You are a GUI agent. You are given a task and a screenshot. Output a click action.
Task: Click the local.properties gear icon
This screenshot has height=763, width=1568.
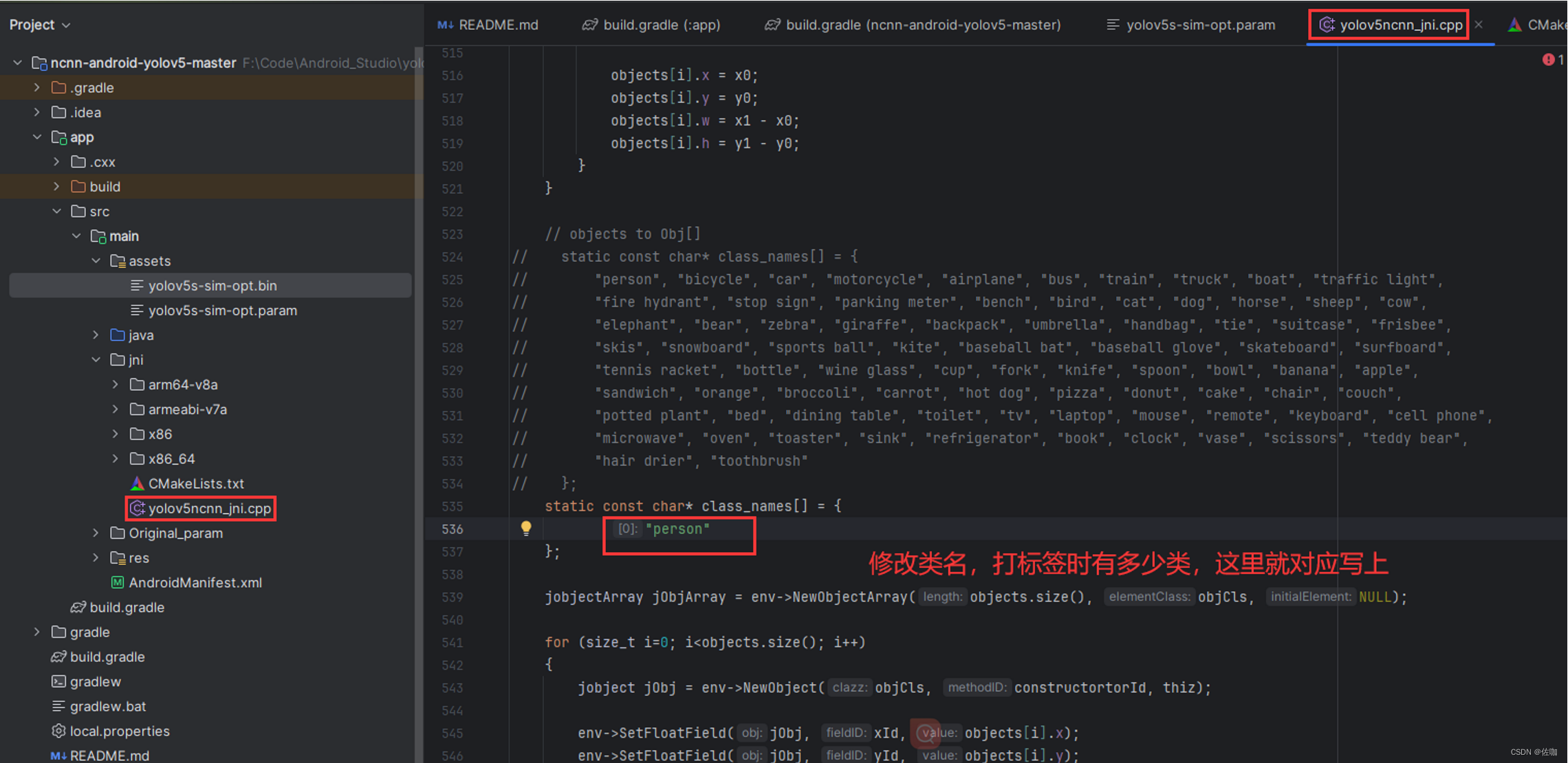pos(58,731)
